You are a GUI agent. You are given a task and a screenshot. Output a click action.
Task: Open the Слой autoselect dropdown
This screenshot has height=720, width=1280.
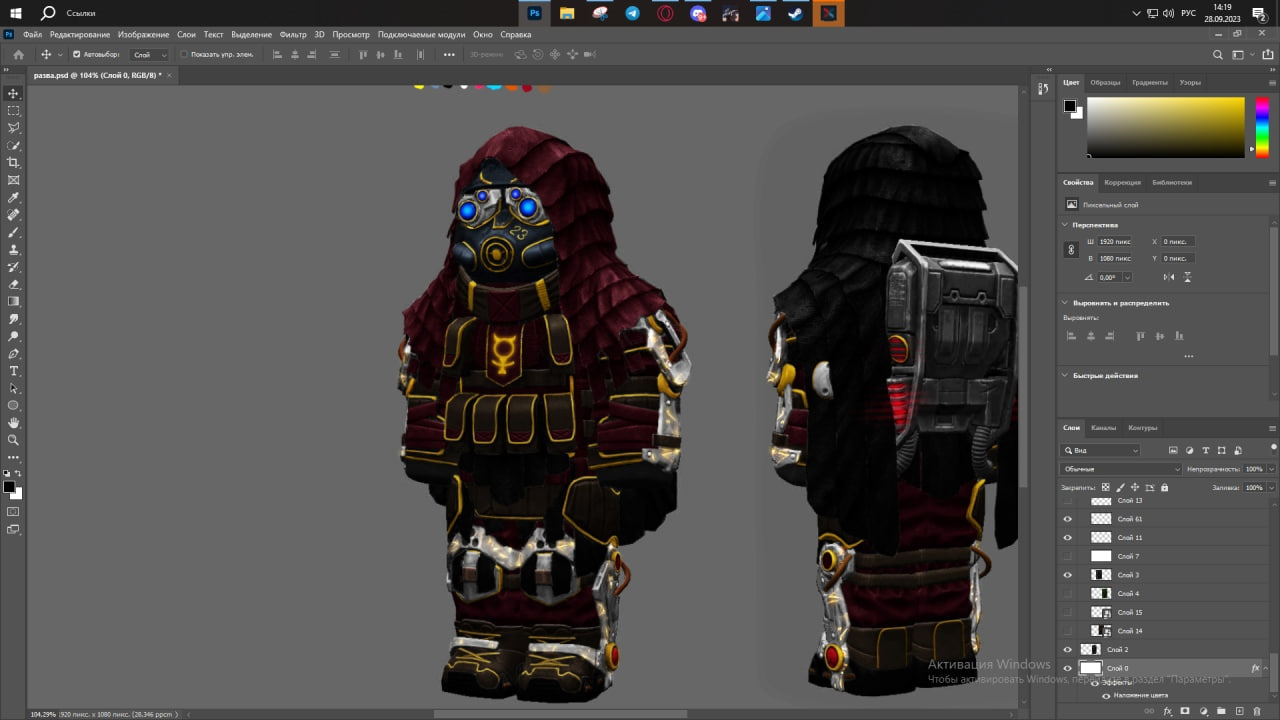[149, 55]
